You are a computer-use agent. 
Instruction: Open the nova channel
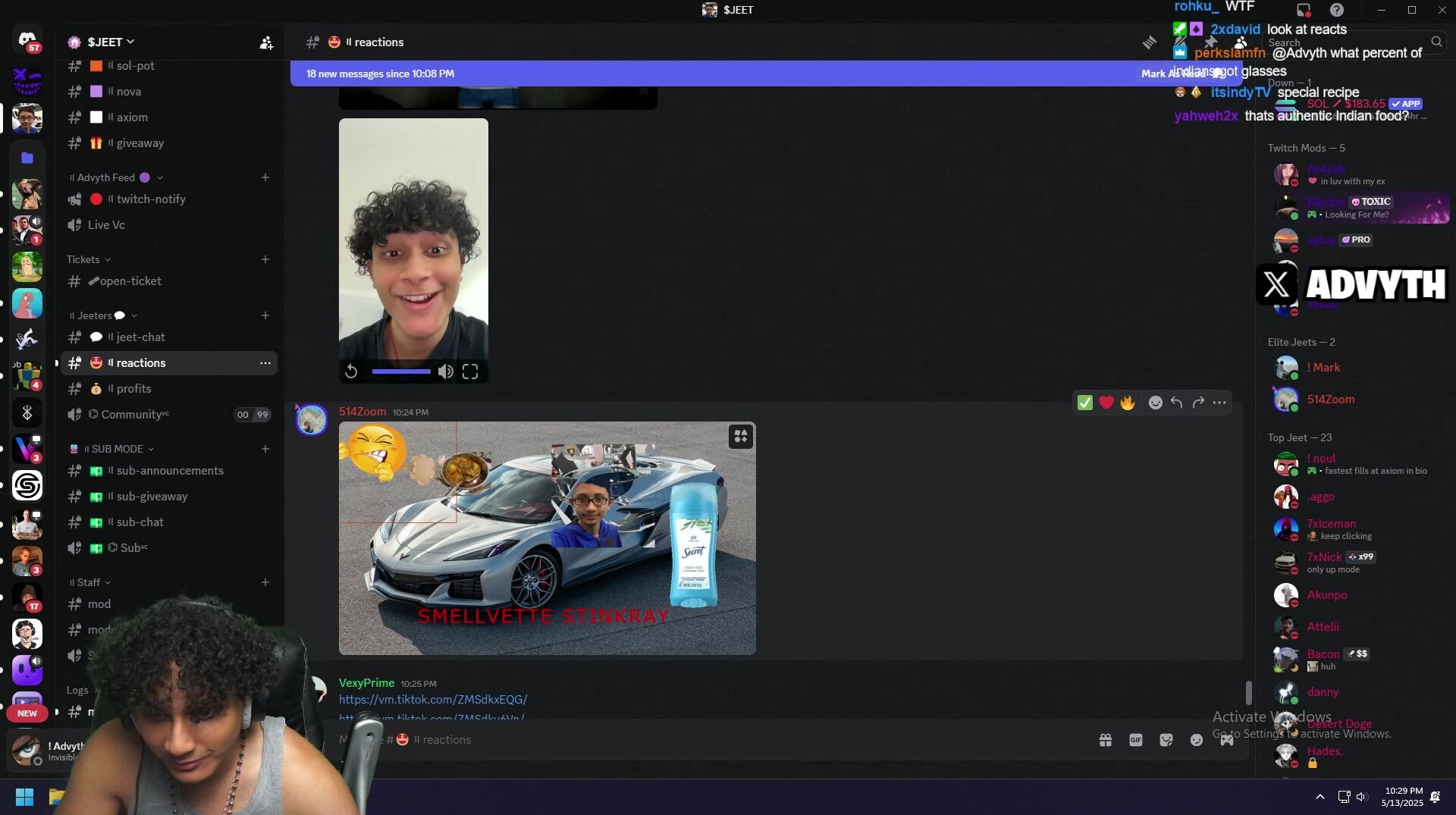169,92
